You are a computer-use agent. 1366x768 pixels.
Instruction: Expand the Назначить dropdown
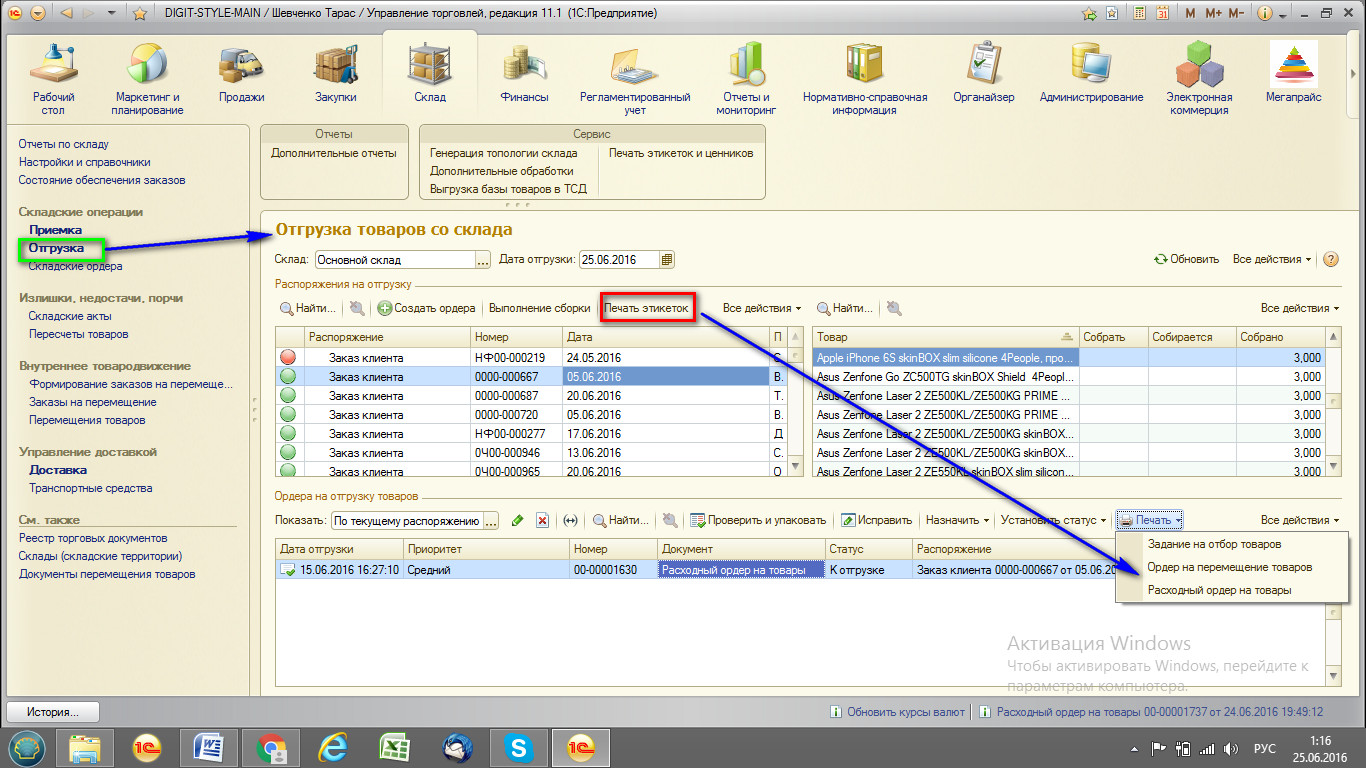[x=957, y=520]
